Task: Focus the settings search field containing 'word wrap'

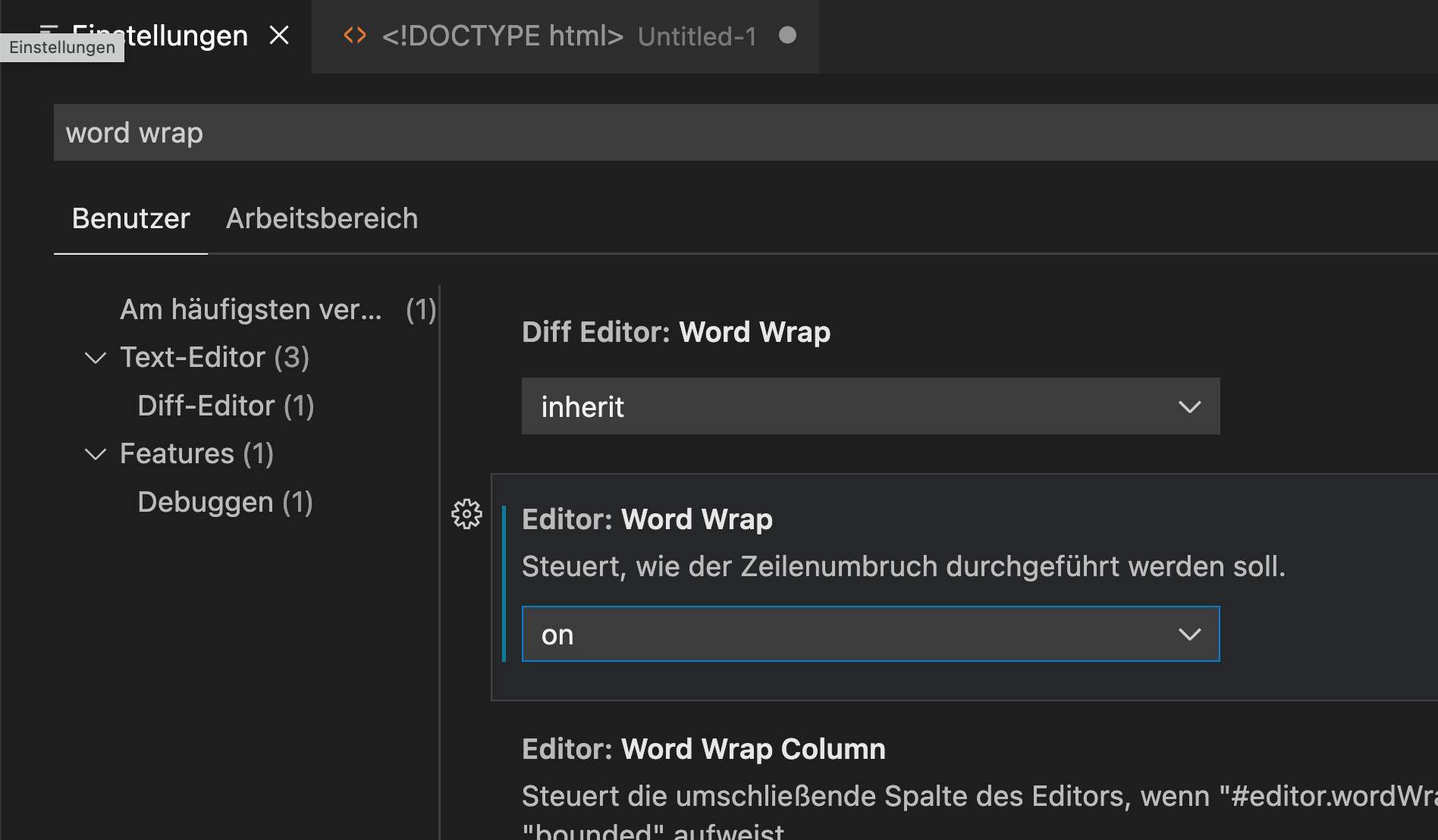Action: point(746,133)
